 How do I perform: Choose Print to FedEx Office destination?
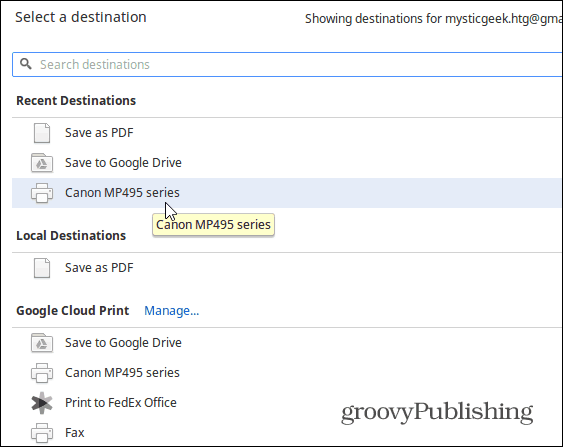tap(121, 403)
